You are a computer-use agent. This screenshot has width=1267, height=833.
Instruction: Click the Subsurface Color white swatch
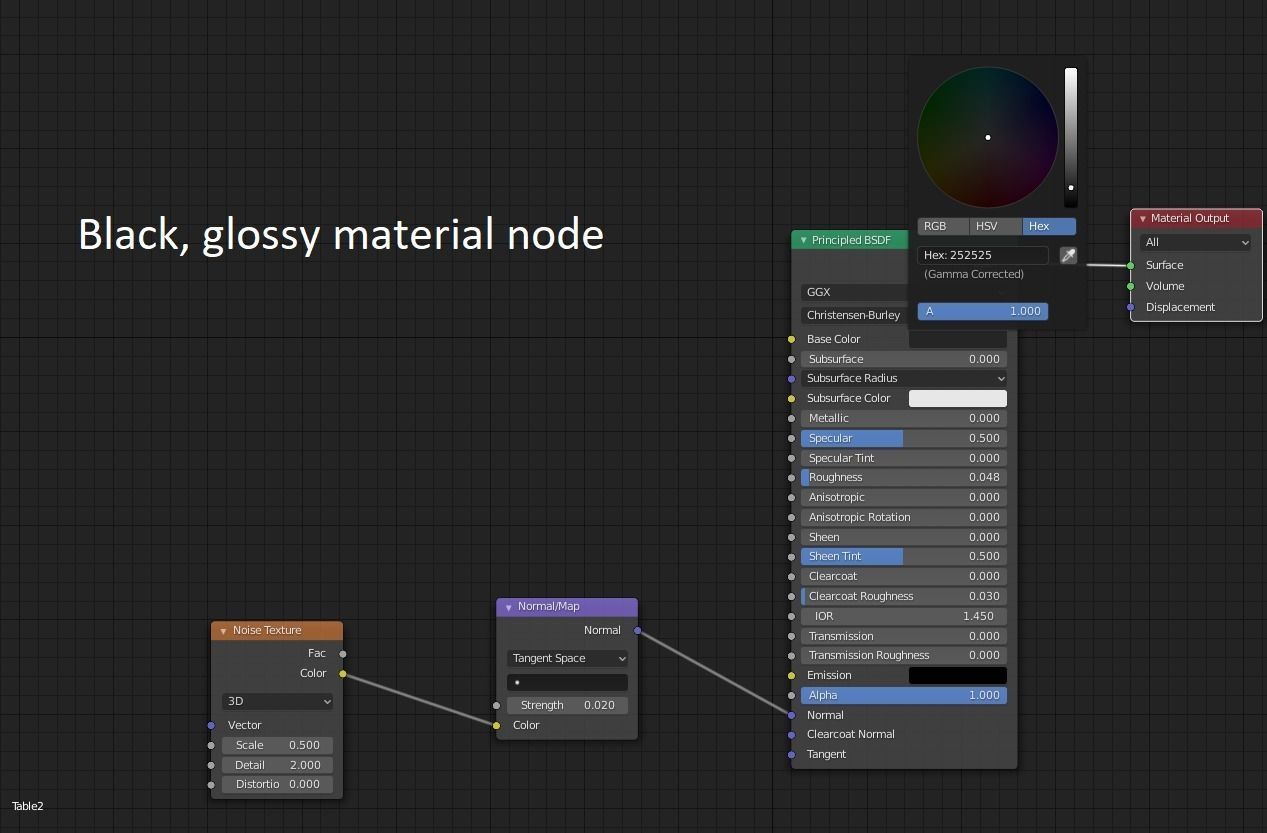(957, 398)
